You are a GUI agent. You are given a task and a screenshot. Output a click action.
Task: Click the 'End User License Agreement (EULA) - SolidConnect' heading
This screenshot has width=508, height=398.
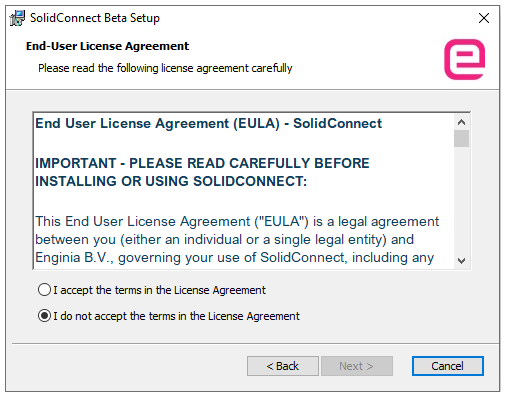click(x=209, y=124)
